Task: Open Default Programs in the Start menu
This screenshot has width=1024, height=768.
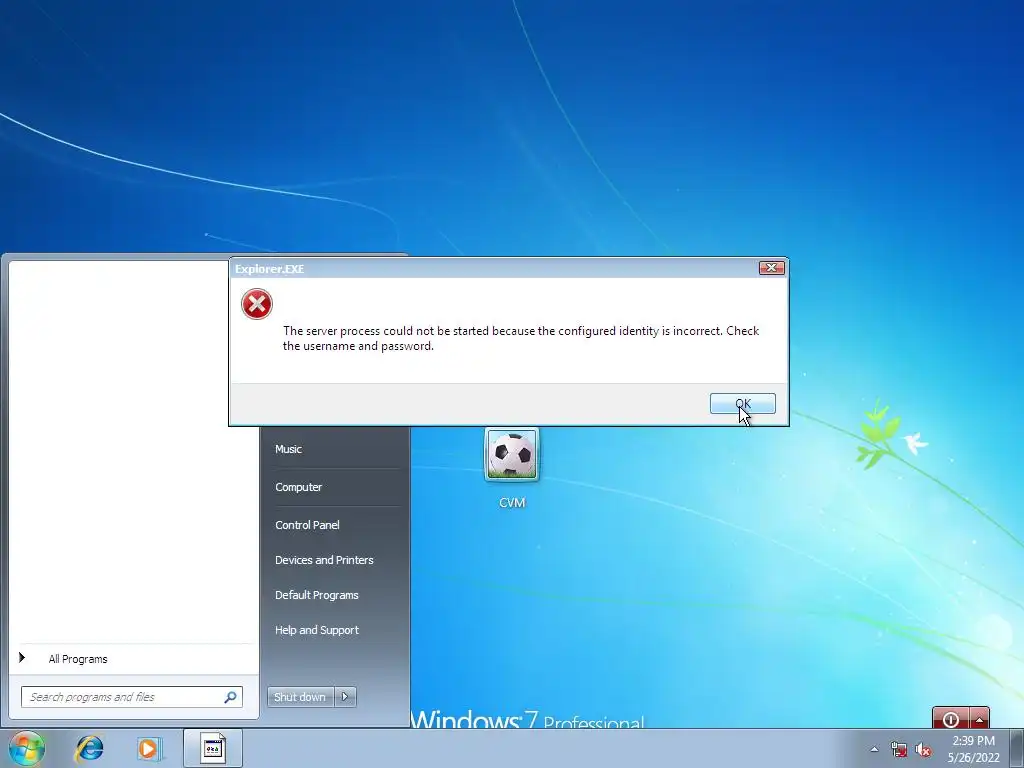Action: pyautogui.click(x=317, y=595)
